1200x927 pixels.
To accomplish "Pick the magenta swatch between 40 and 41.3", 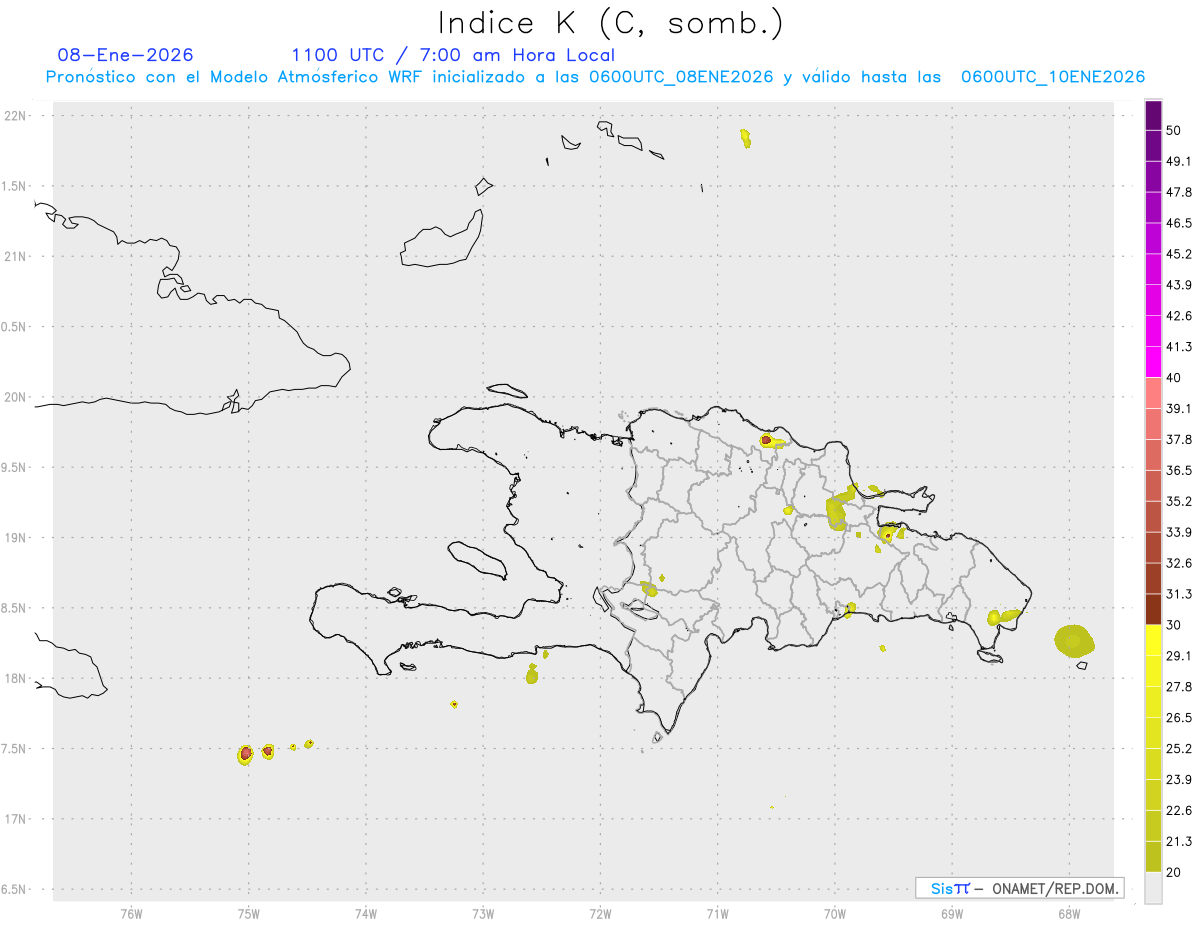I will click(1153, 362).
